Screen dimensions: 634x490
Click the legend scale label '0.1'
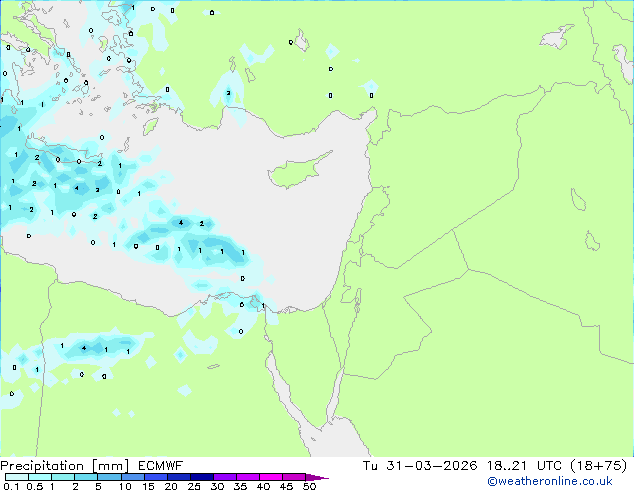pos(11,486)
